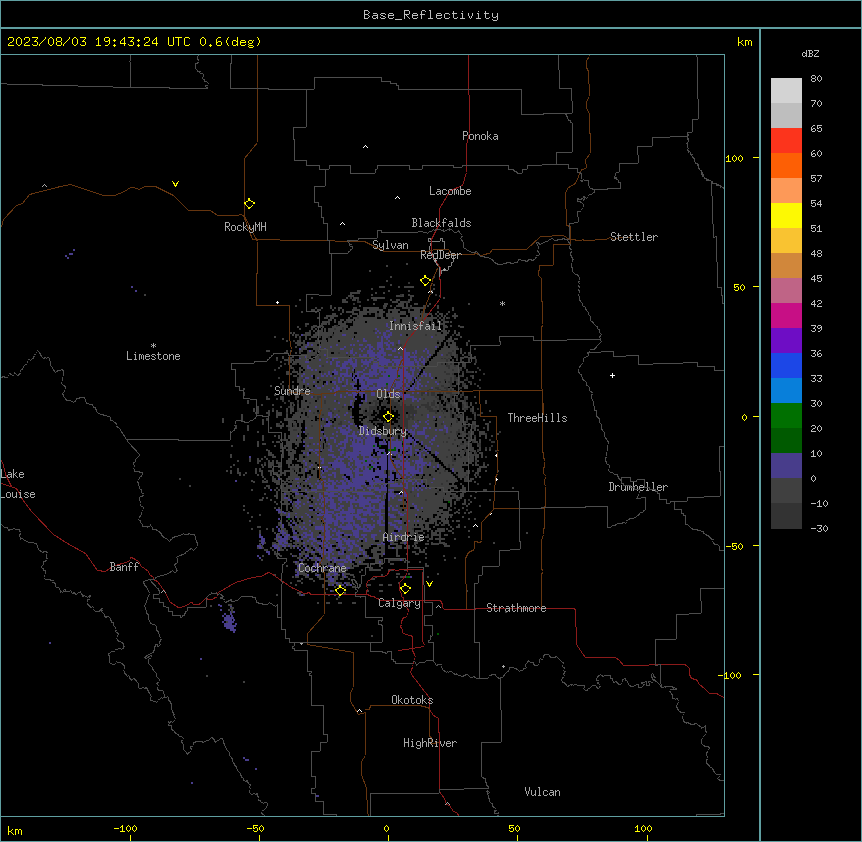Click the Airdrie label
862x842 pixels.
point(403,537)
